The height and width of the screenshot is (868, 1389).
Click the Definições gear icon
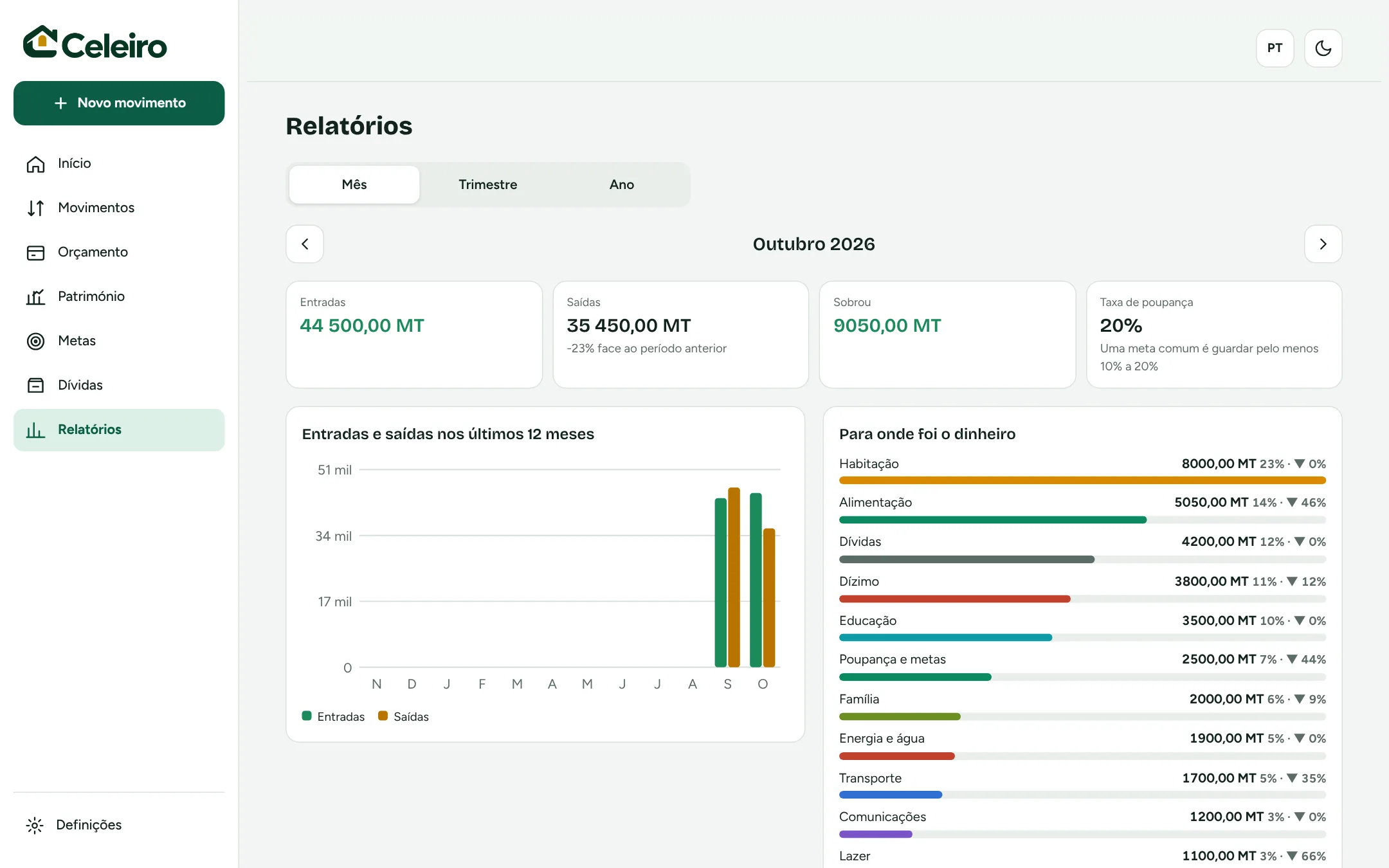35,826
